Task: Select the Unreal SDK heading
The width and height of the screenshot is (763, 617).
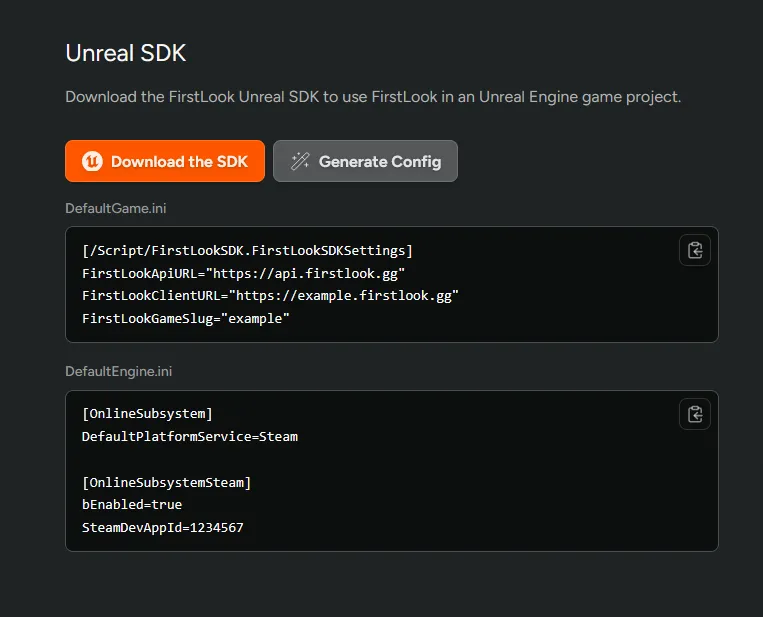Action: 126,53
